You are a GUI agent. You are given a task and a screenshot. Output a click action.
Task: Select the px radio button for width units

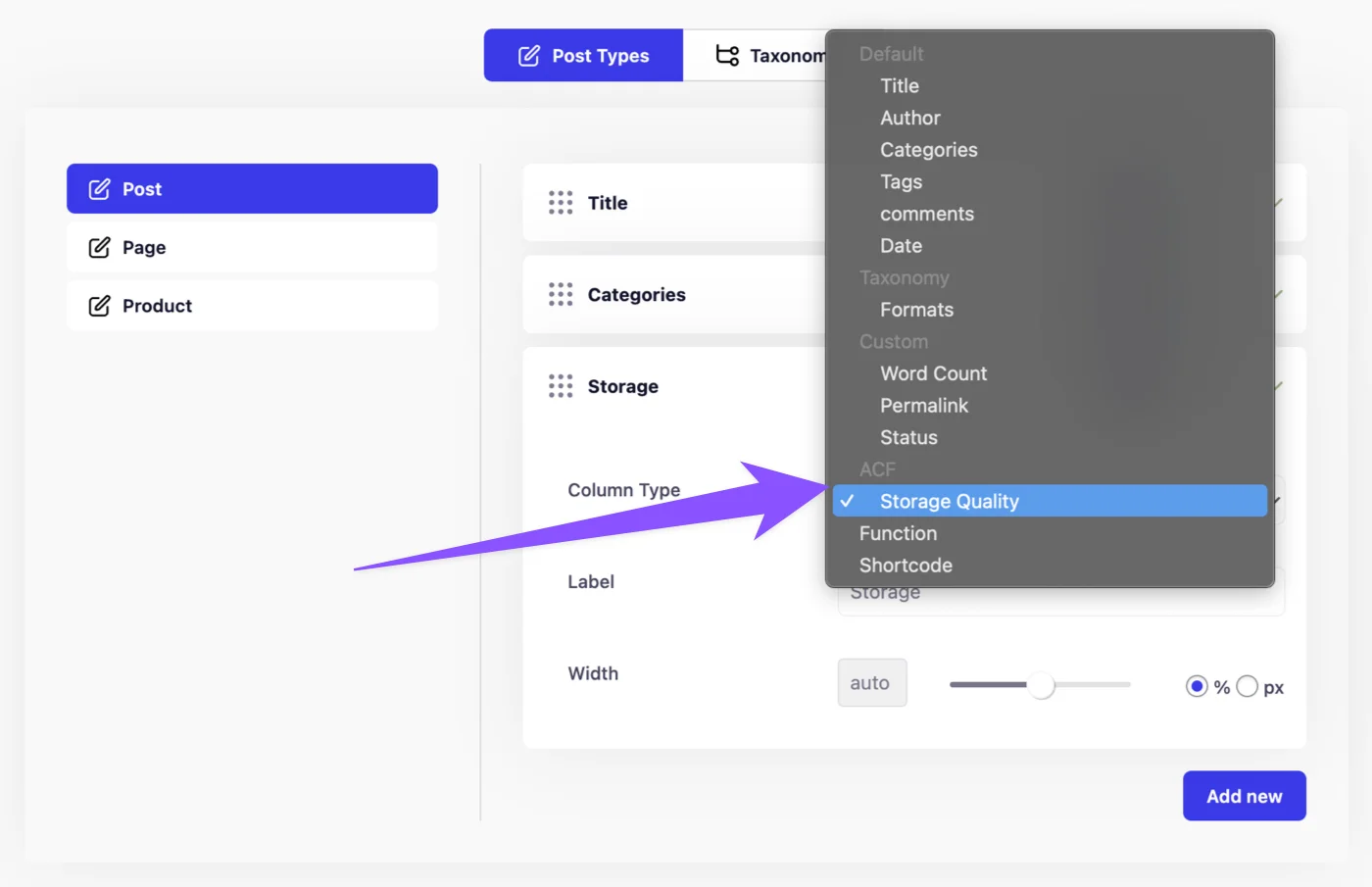[x=1247, y=686]
